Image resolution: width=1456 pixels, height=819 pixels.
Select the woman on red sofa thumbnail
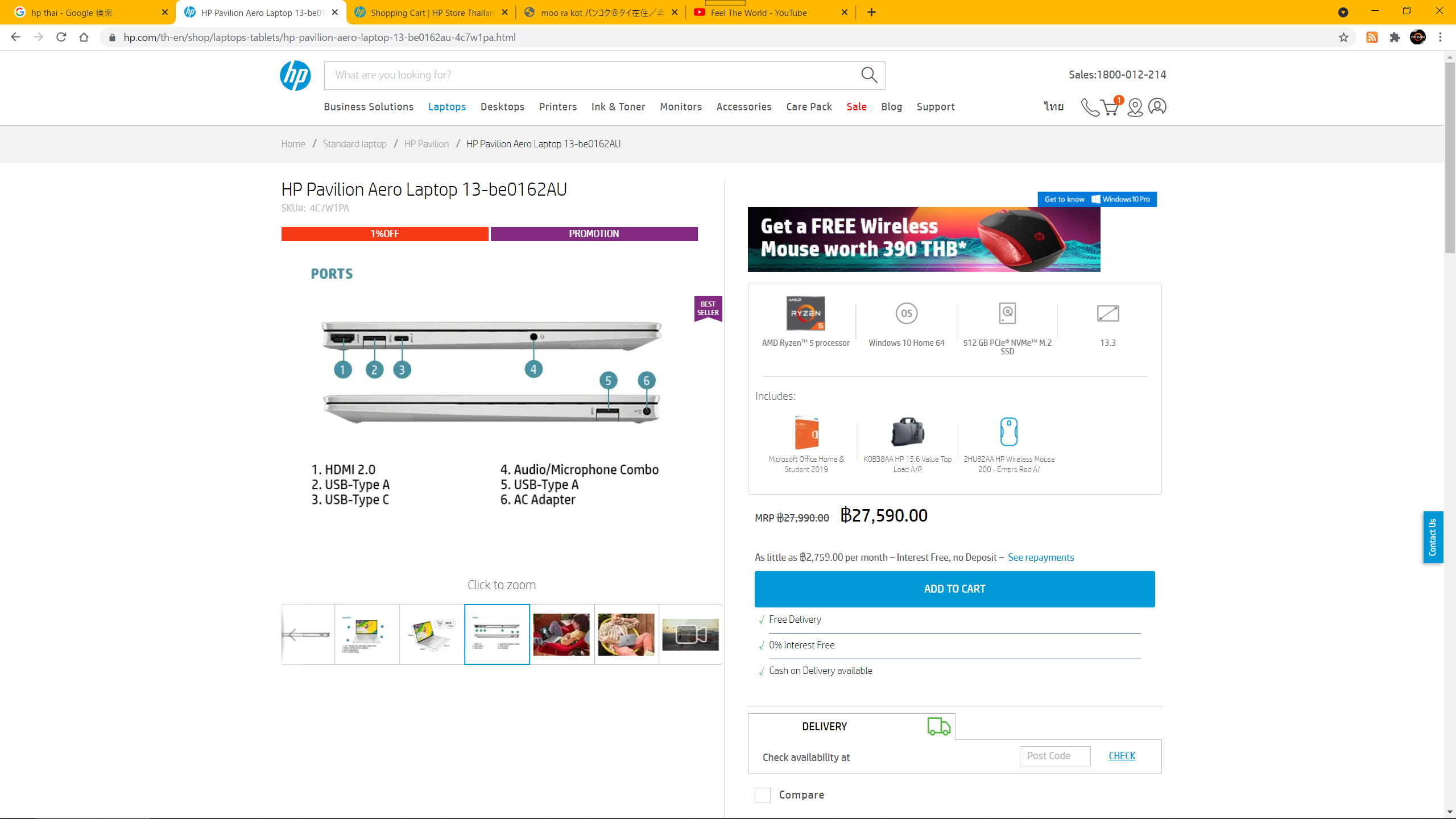point(562,634)
